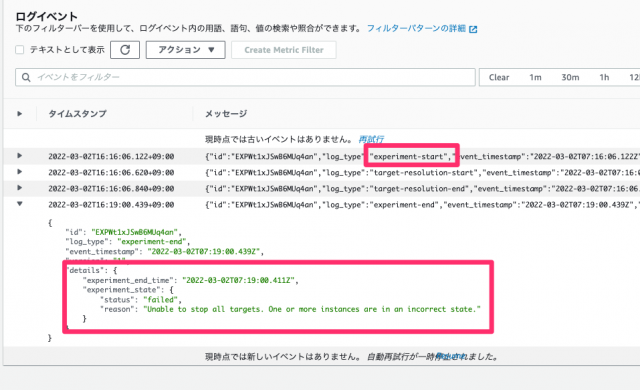Collapse the 16:19:00.439 experiment-end row
This screenshot has width=640, height=390.
click(x=19, y=204)
